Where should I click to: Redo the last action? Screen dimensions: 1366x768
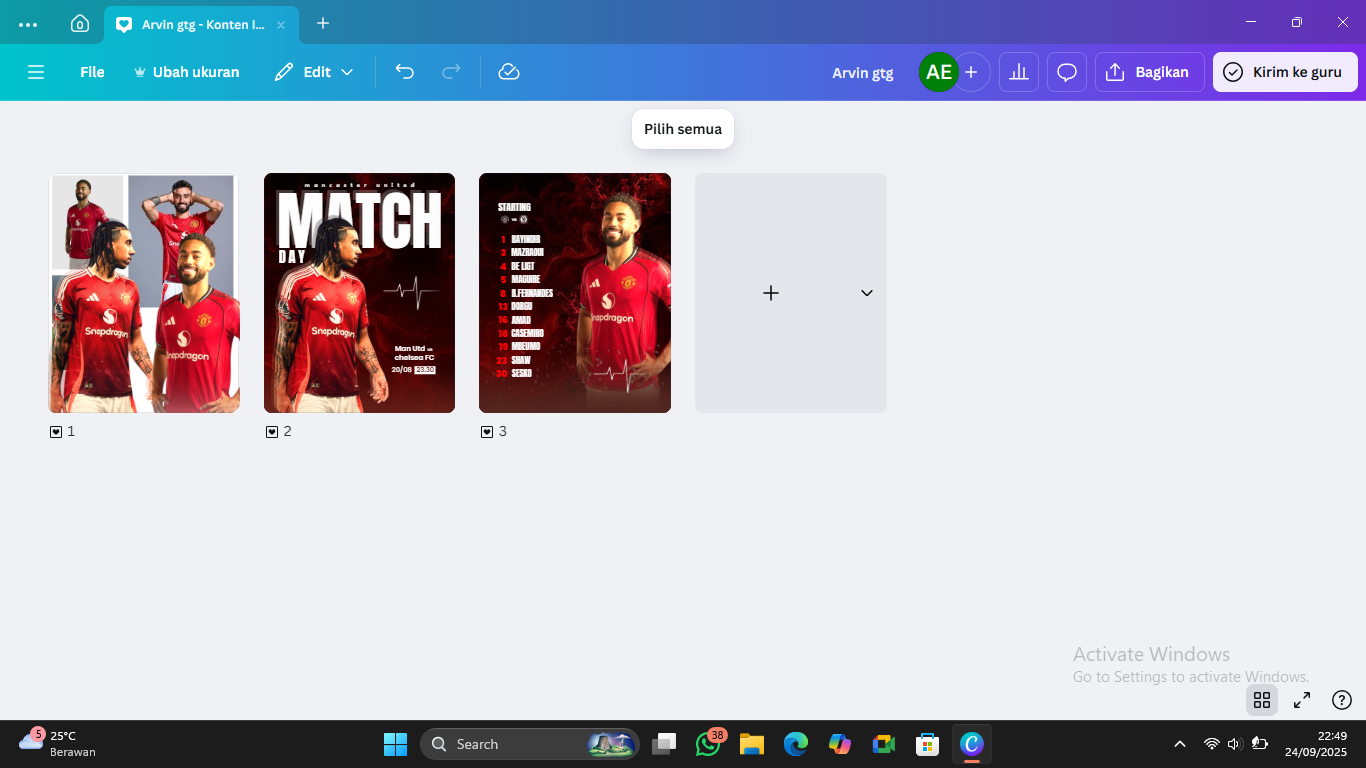[451, 72]
